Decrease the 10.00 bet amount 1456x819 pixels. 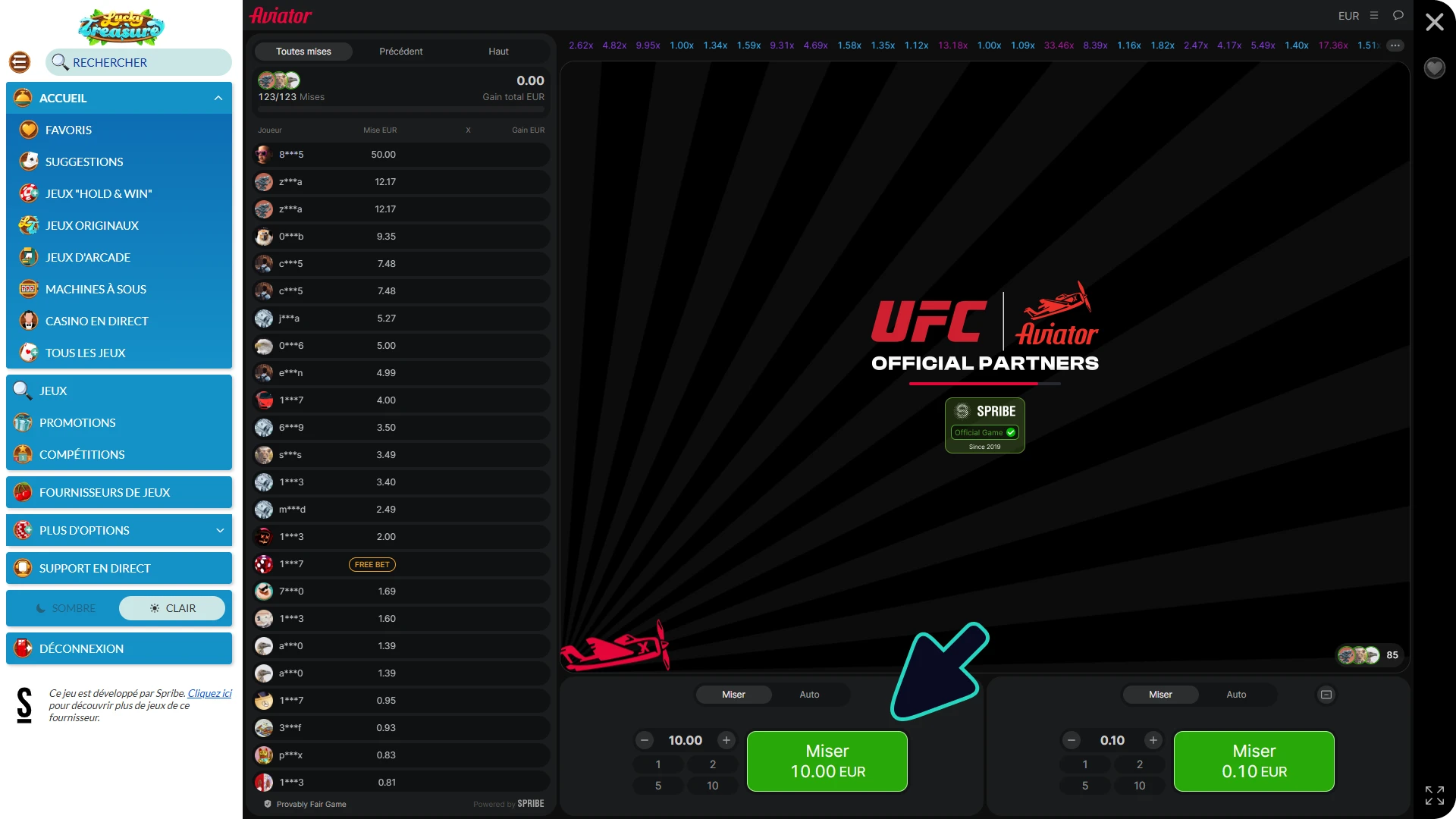click(645, 740)
